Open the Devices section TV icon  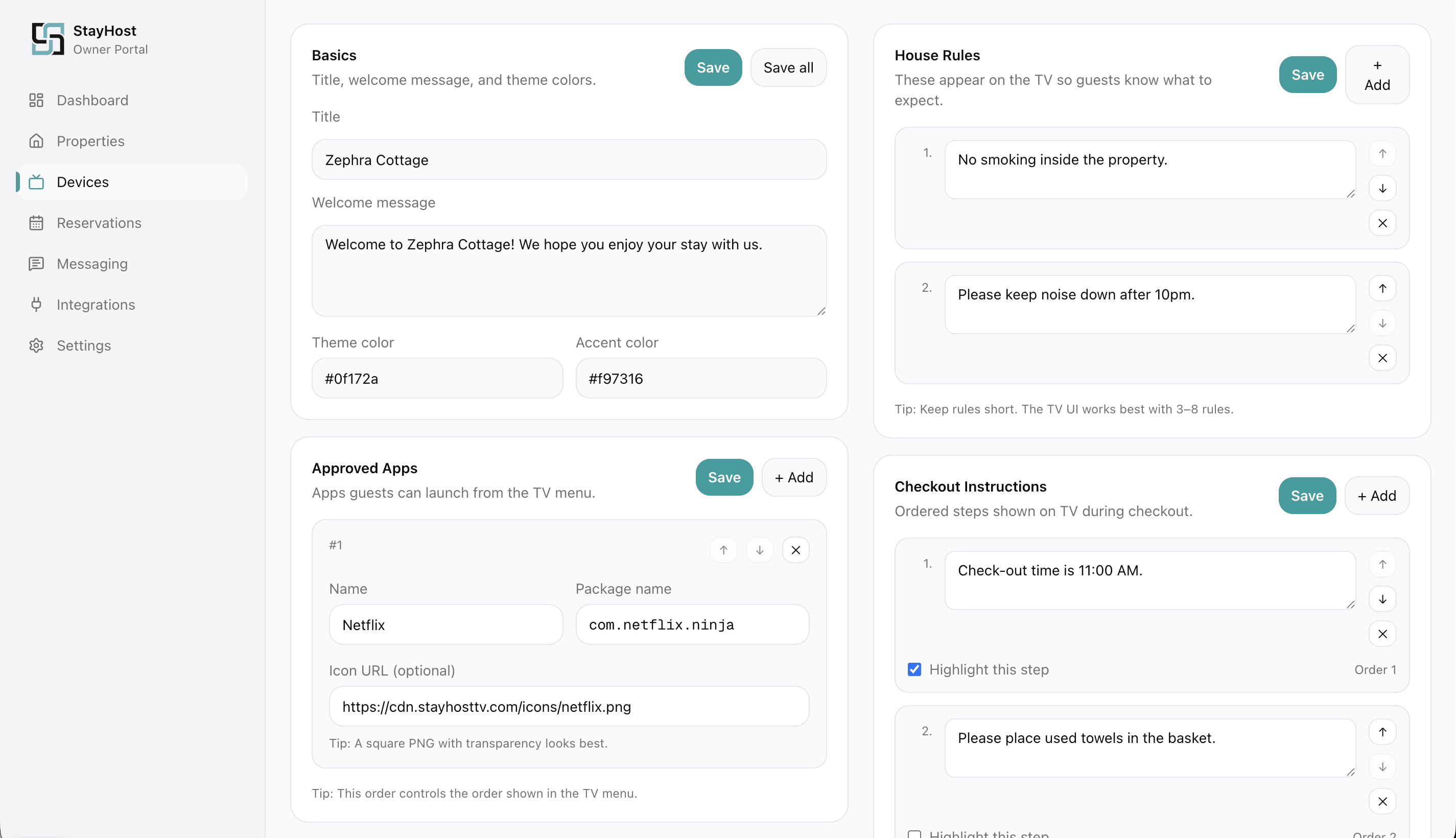click(37, 182)
